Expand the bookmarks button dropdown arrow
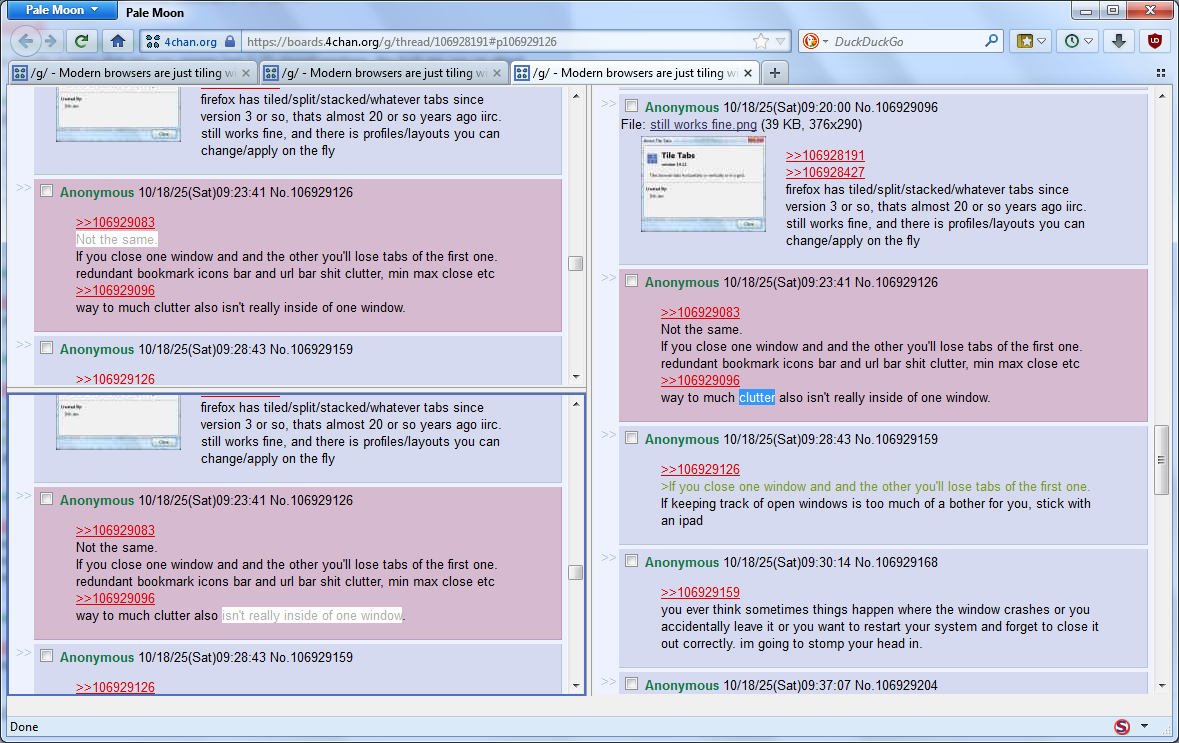This screenshot has width=1179, height=743. pyautogui.click(x=1041, y=41)
